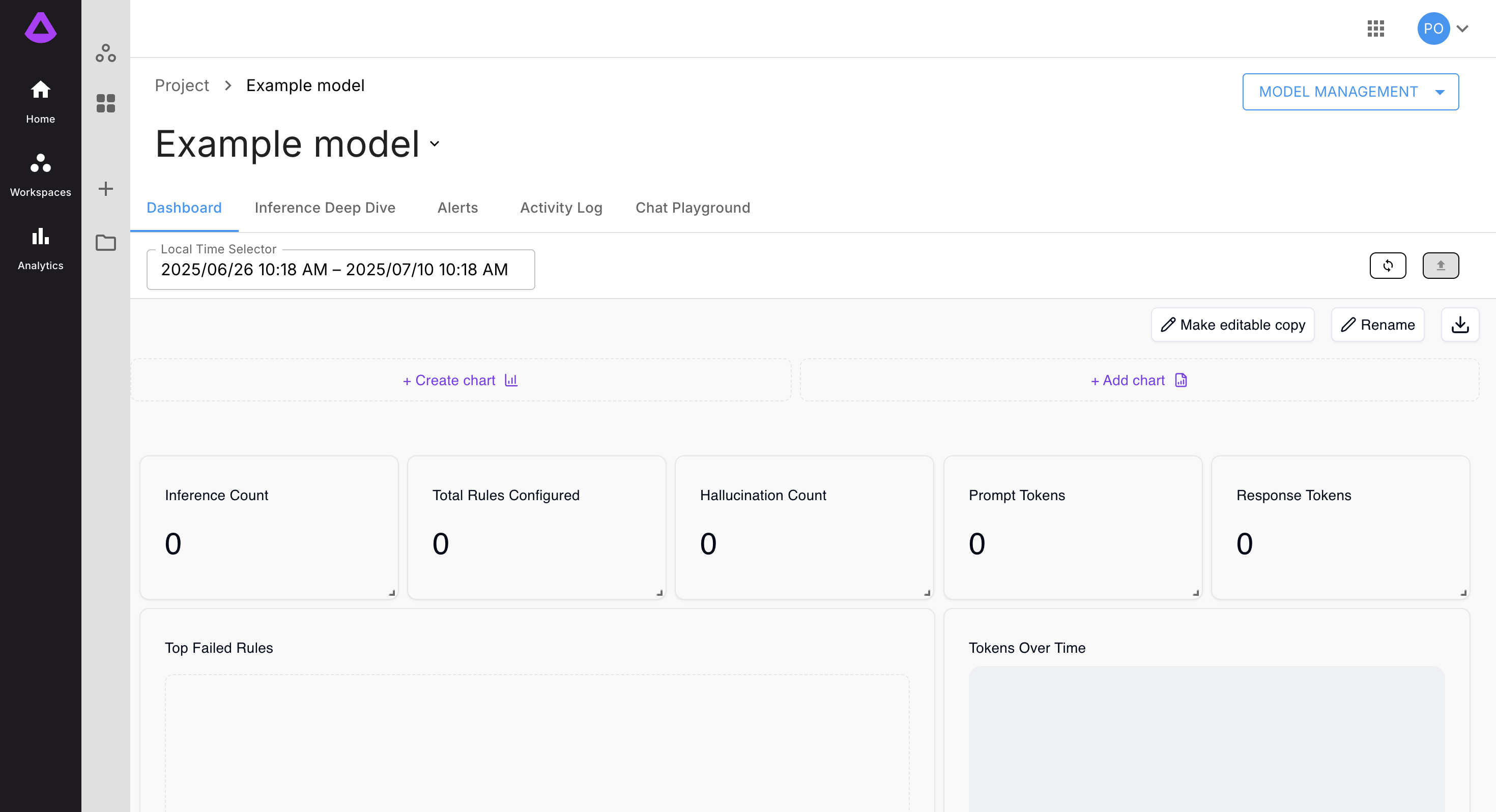Open the apps grid launcher icon
Screen dimensions: 1496x812
click(x=1376, y=28)
